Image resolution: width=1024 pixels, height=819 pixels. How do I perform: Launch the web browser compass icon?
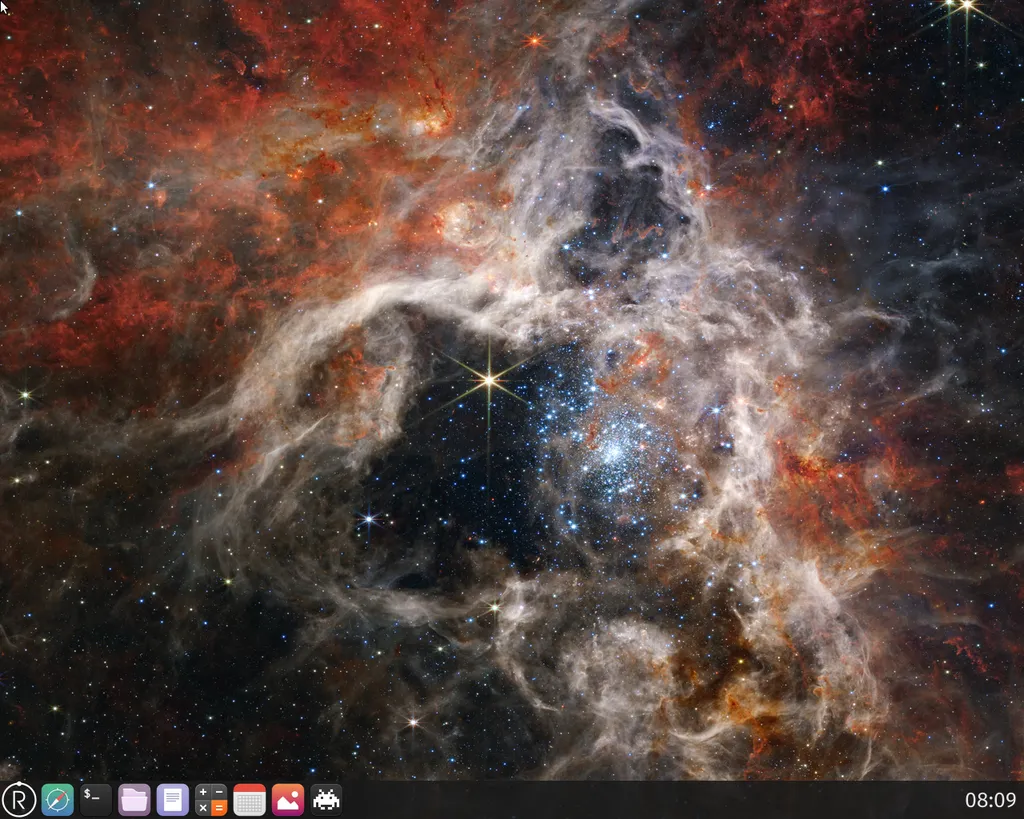pyautogui.click(x=57, y=799)
